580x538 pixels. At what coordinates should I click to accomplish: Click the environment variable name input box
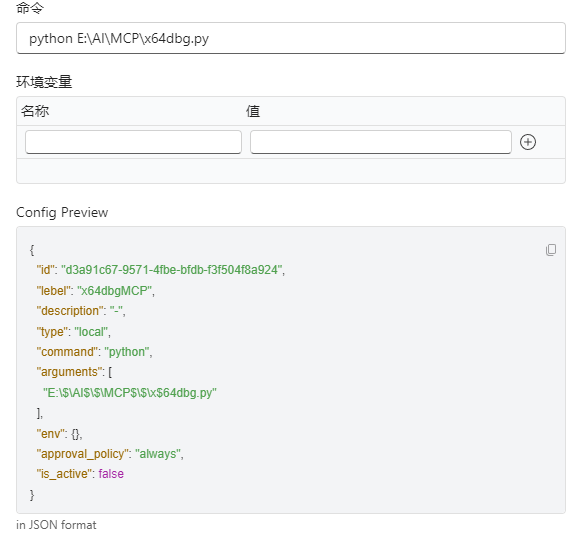(x=133, y=142)
